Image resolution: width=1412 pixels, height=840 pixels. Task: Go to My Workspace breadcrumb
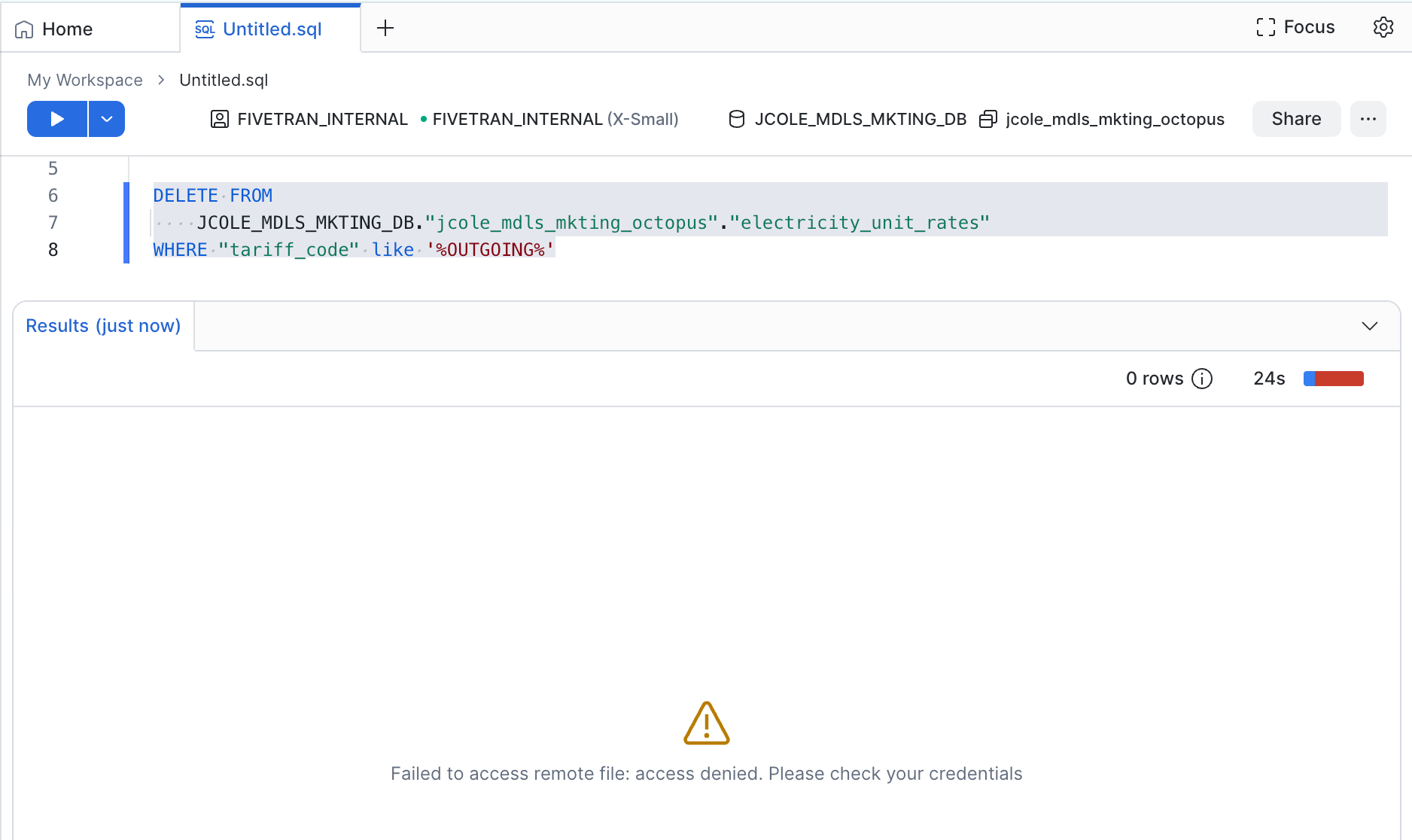[85, 80]
